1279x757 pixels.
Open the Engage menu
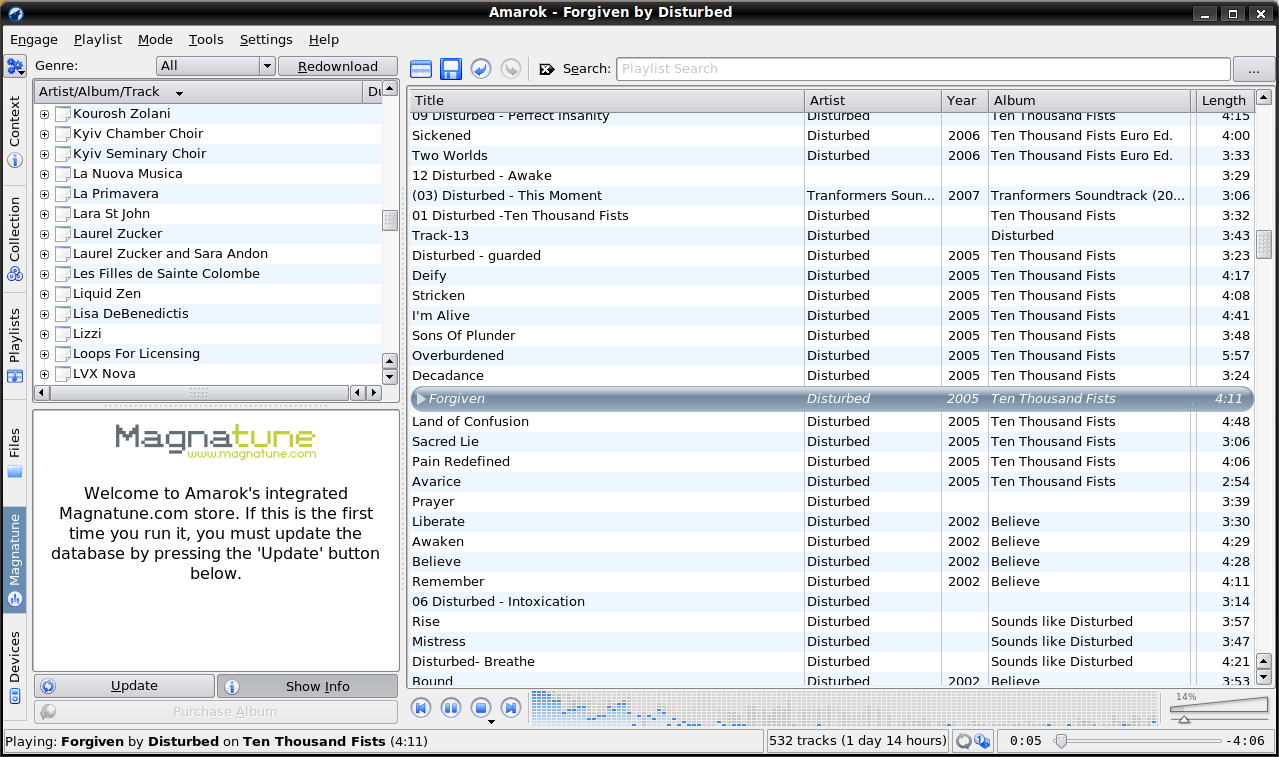coord(34,40)
